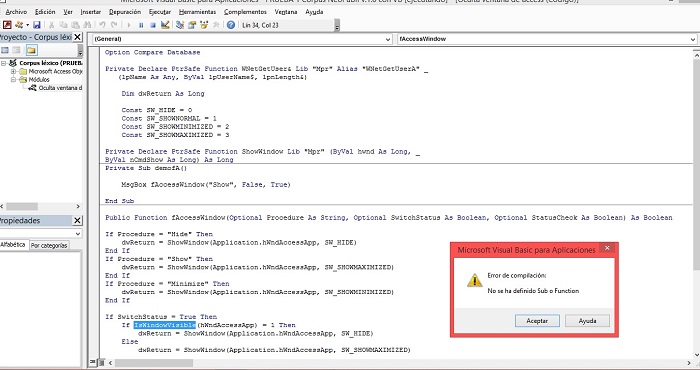Screen dimensions: 700x370
Task: Click the code window vertical scrollbar thumb
Action: pos(696,164)
